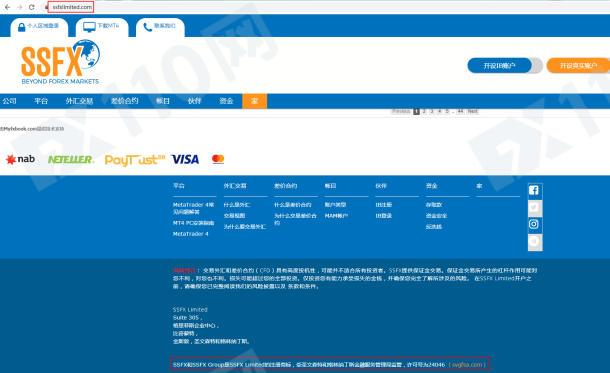Open 存取款 footer link

pyautogui.click(x=434, y=205)
